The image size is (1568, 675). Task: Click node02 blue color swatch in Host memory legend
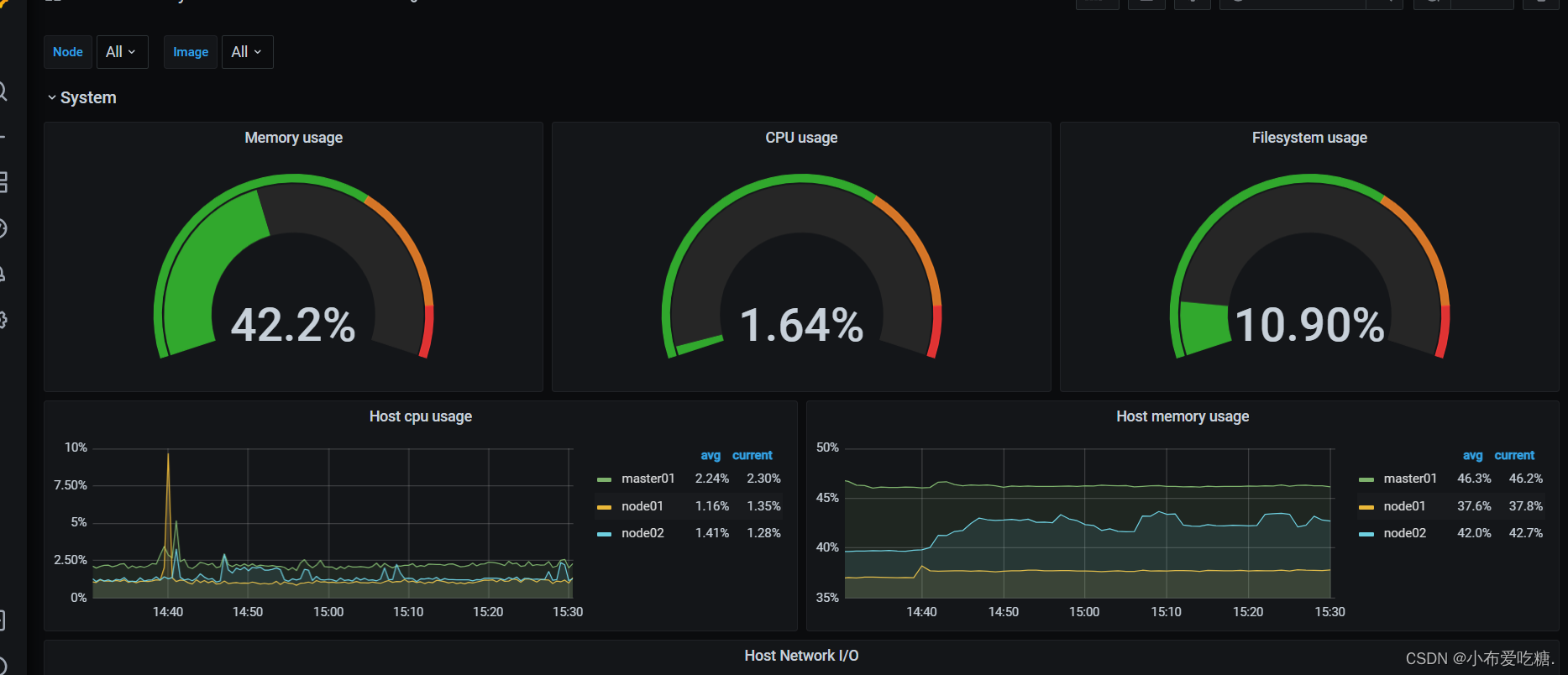[x=1366, y=534]
